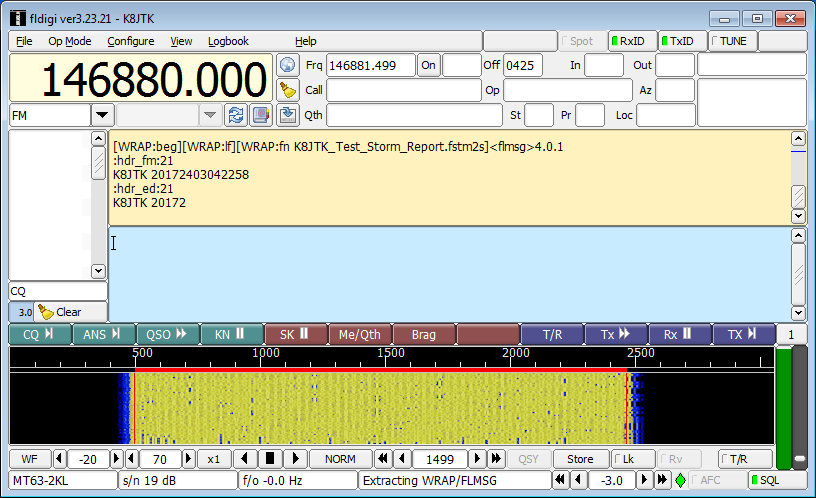816x498 pixels.
Task: Open the Configure menu
Action: tap(130, 41)
